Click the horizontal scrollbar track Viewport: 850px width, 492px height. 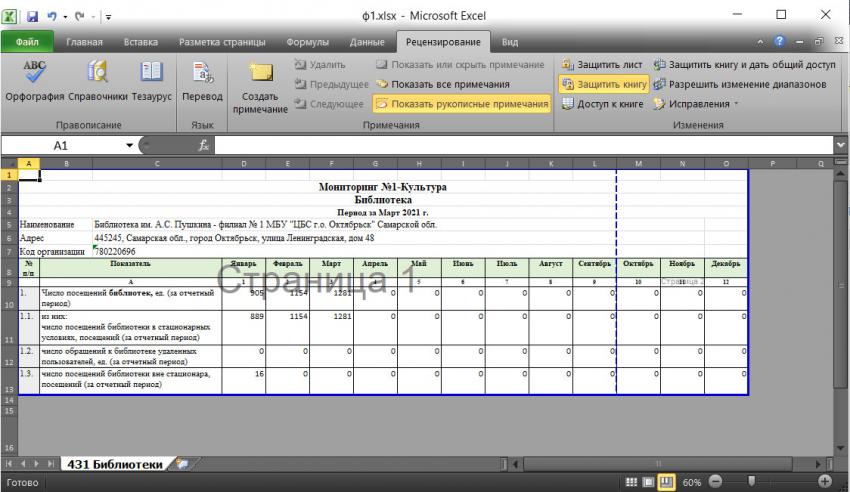click(x=667, y=464)
